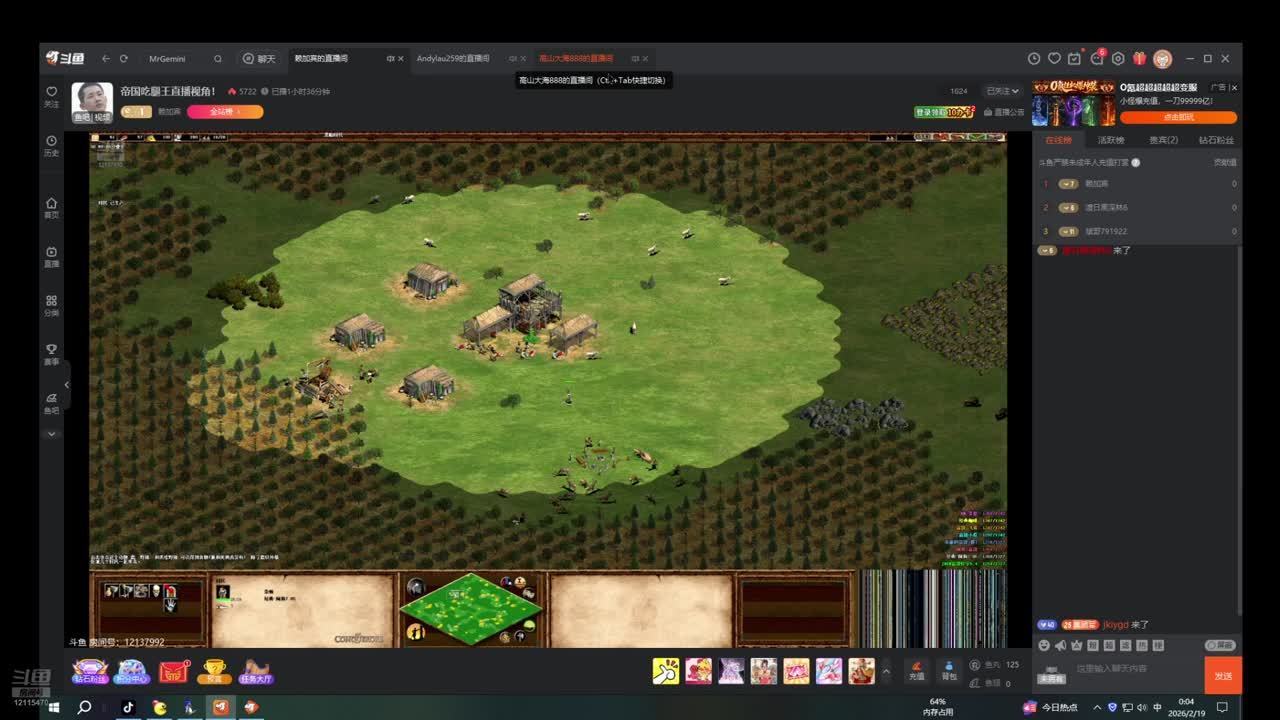Image resolution: width=1280 pixels, height=720 pixels.
Task: Switch to the 活跃榜 tab
Action: click(x=1110, y=140)
